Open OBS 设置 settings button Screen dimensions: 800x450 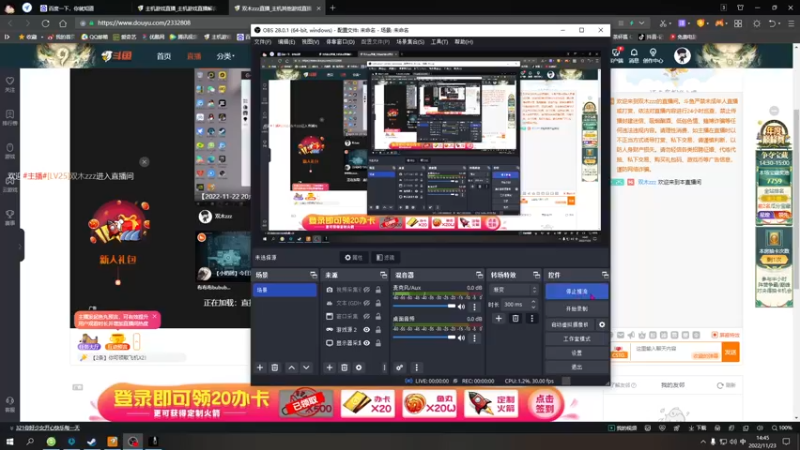(577, 353)
